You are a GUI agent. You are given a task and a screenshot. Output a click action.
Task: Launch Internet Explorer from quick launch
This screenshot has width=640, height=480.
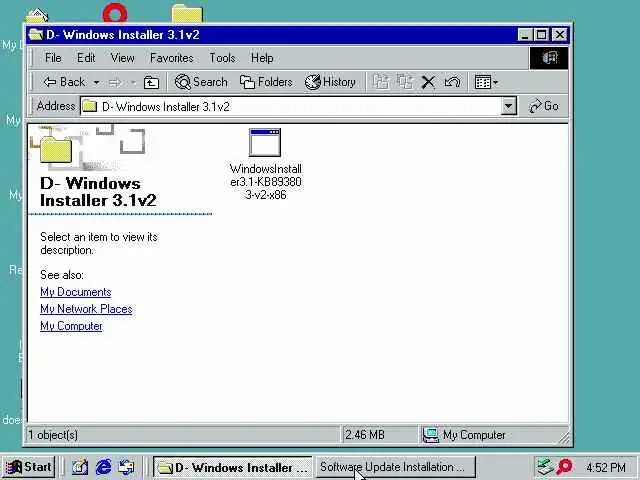(x=103, y=467)
